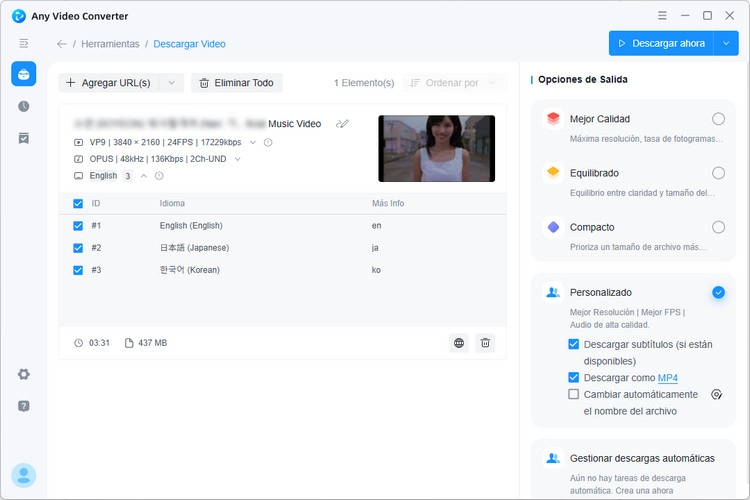Delete the item with trash icon
Viewport: 750px width, 500px height.
[x=485, y=343]
